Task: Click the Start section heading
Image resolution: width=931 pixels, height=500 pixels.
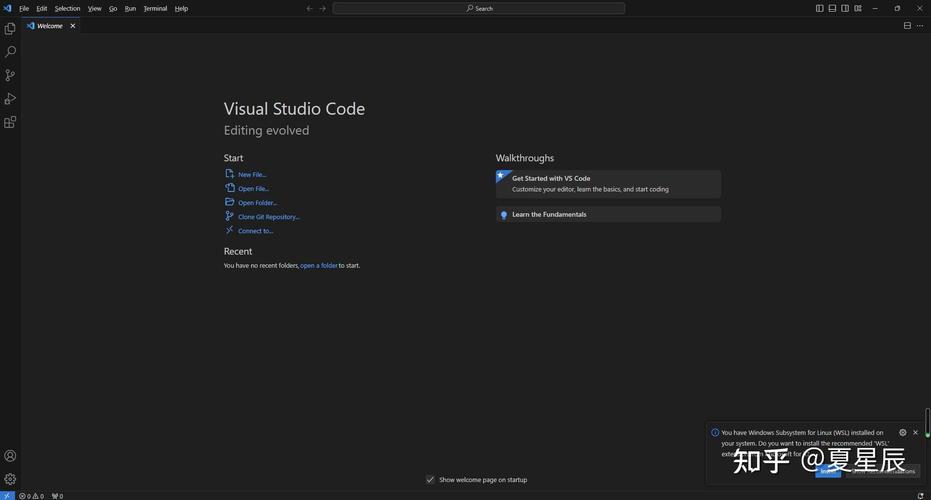Action: pos(233,158)
